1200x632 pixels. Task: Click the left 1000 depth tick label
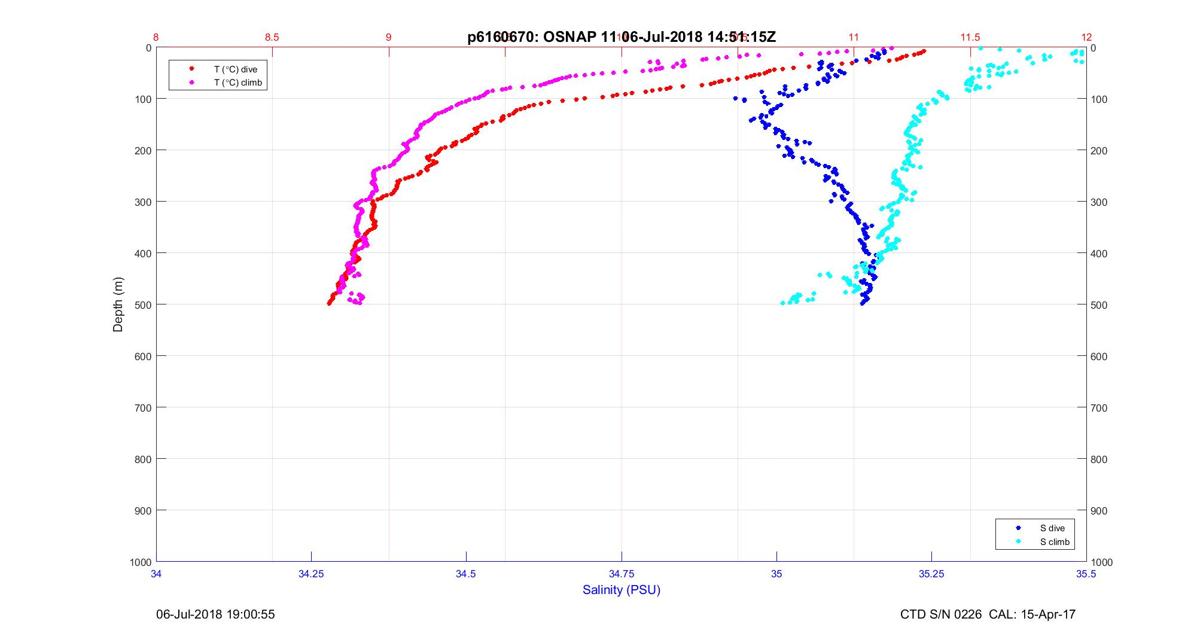[x=140, y=562]
